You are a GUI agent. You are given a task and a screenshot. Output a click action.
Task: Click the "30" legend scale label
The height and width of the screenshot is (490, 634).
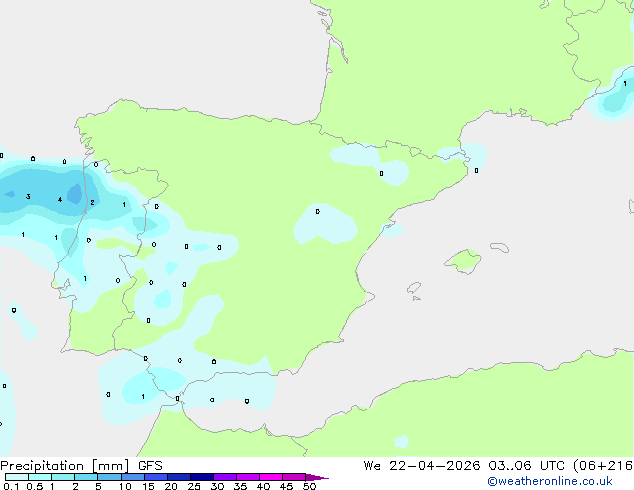tap(217, 486)
